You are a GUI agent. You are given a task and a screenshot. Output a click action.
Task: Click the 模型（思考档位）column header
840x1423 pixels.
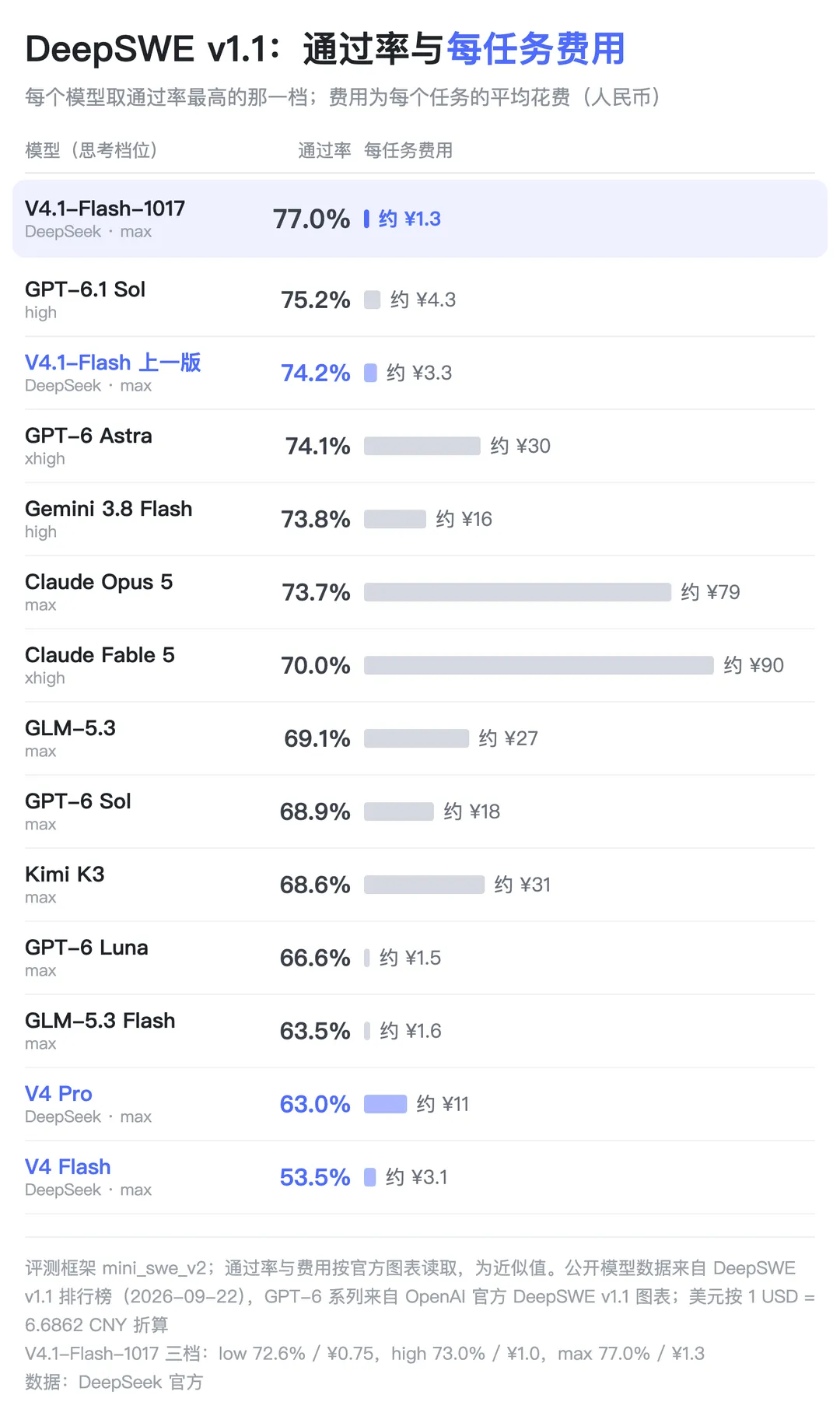tap(91, 150)
